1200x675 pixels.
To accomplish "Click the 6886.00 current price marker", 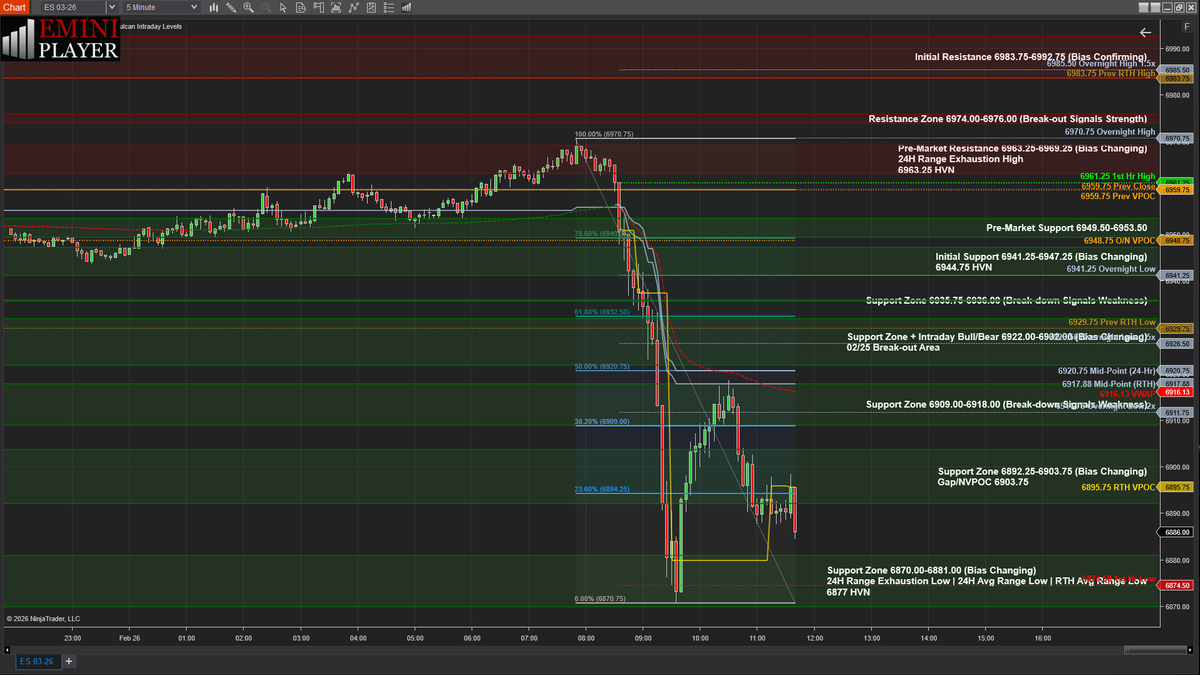I will (x=1176, y=532).
